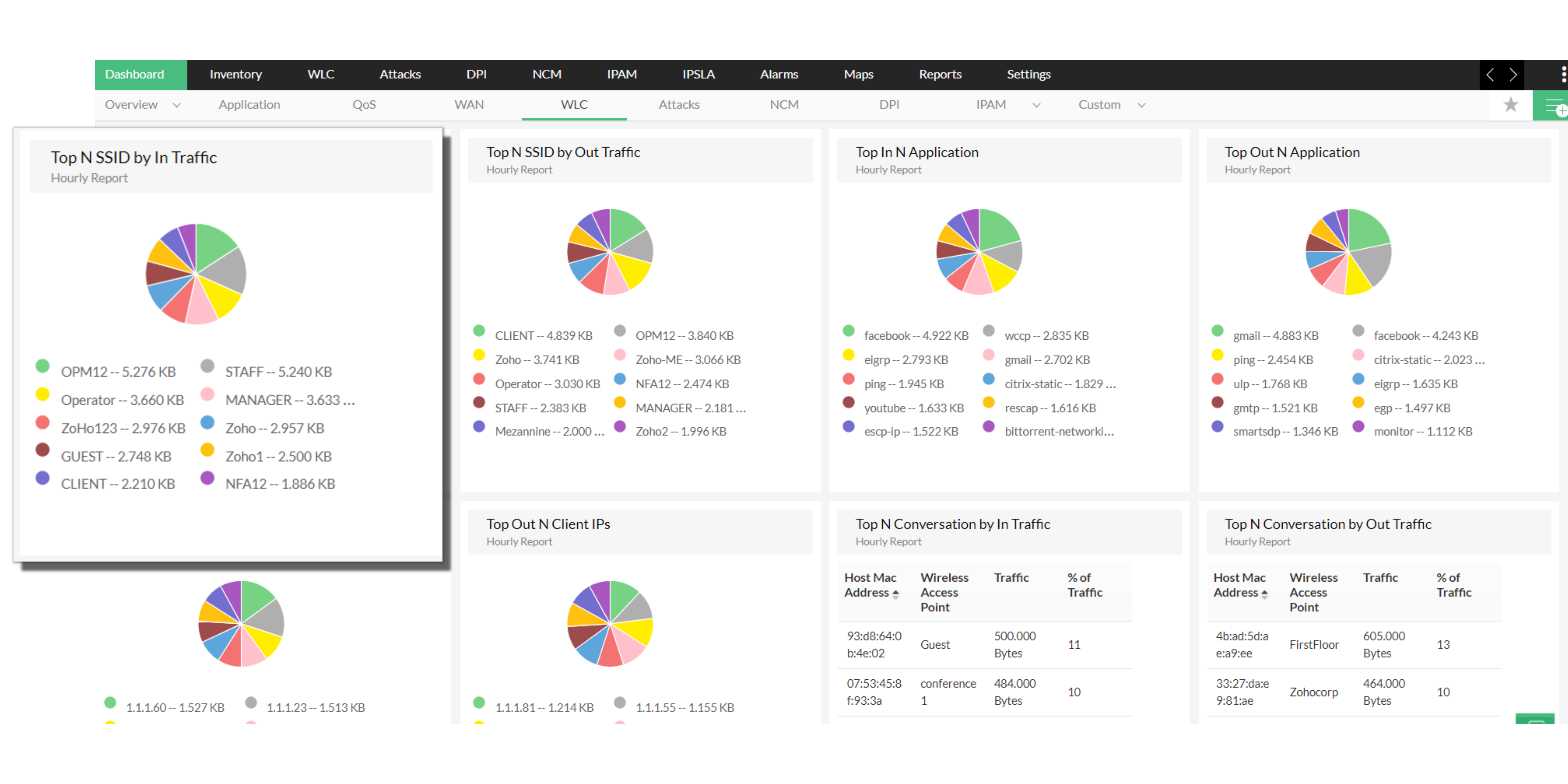Expand the IPAM sub-tab dropdown

click(x=1037, y=105)
